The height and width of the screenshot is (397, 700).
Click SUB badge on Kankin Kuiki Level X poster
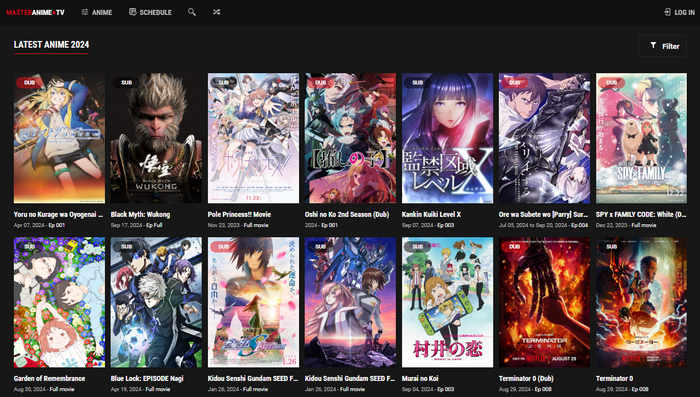[x=417, y=83]
